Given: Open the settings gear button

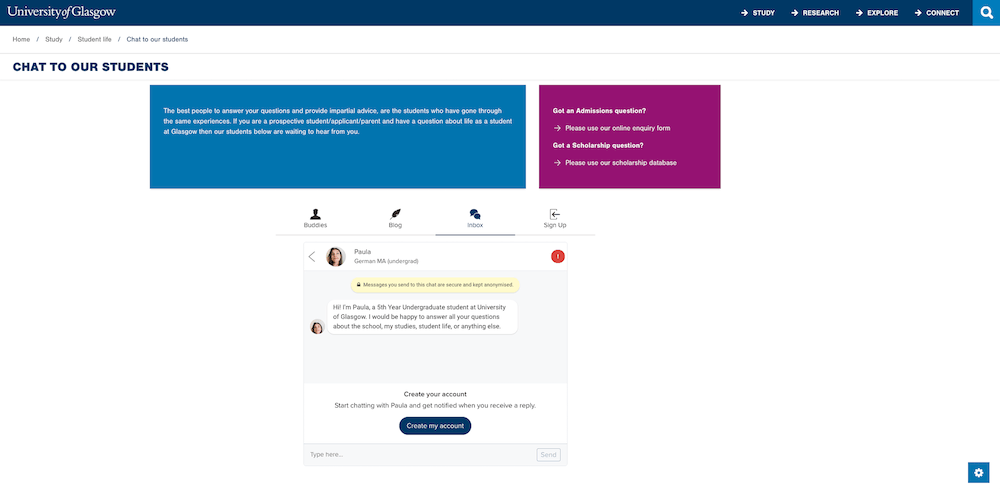Looking at the screenshot, I should tap(978, 472).
